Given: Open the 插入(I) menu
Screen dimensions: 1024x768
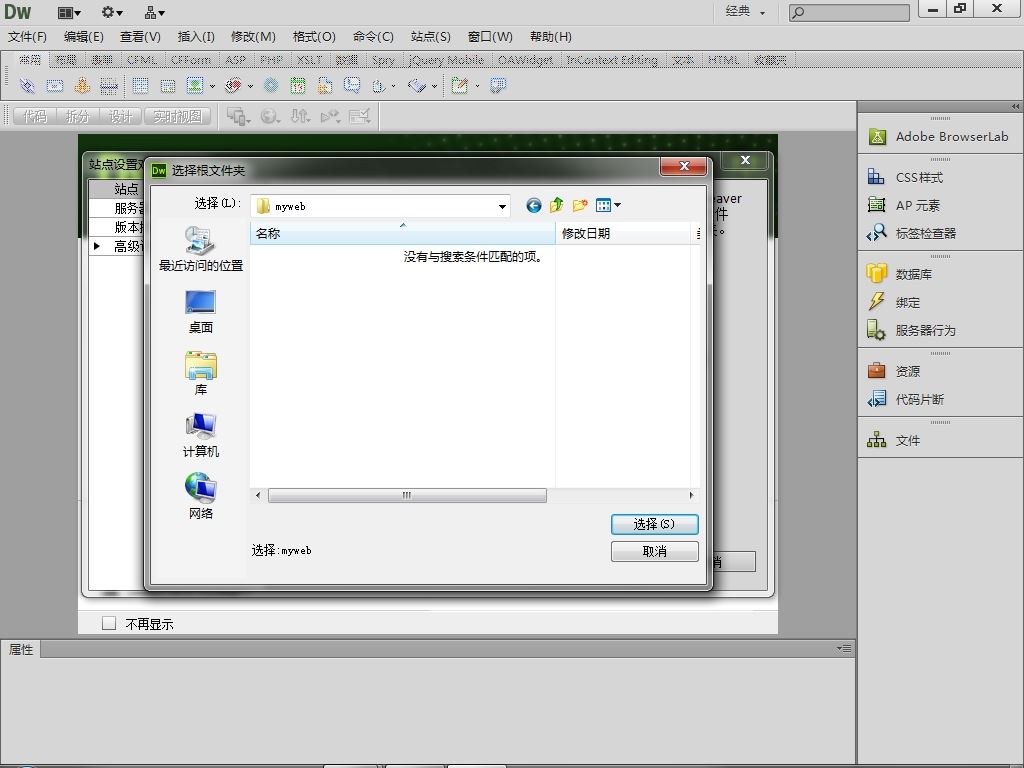Looking at the screenshot, I should click(196, 37).
